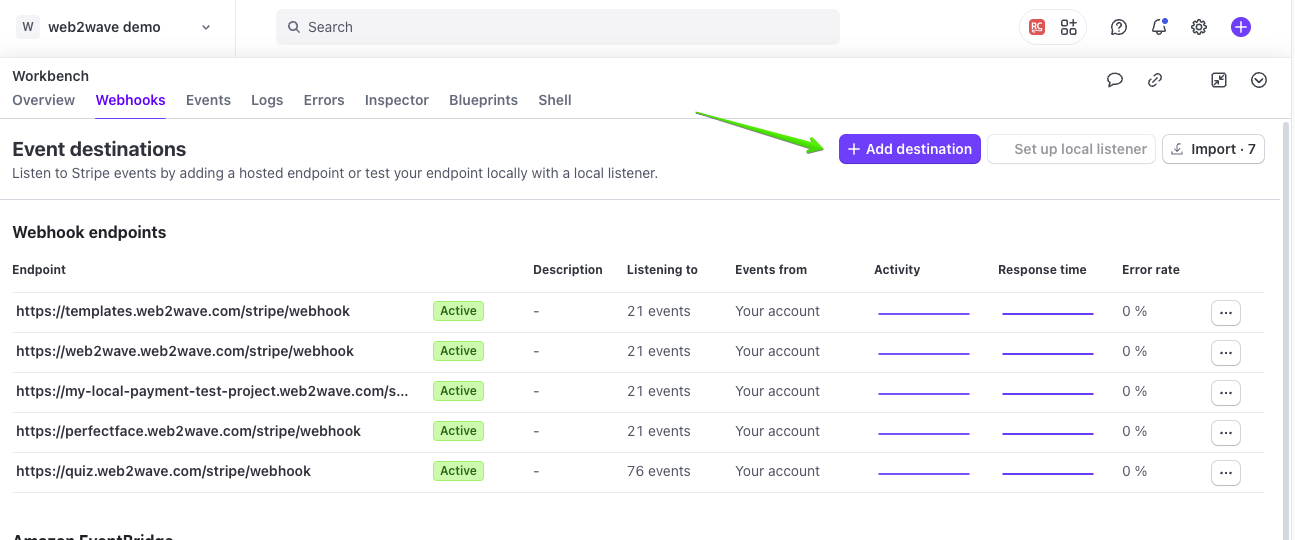This screenshot has width=1295, height=540.
Task: Open the help question mark icon
Action: (x=1119, y=27)
